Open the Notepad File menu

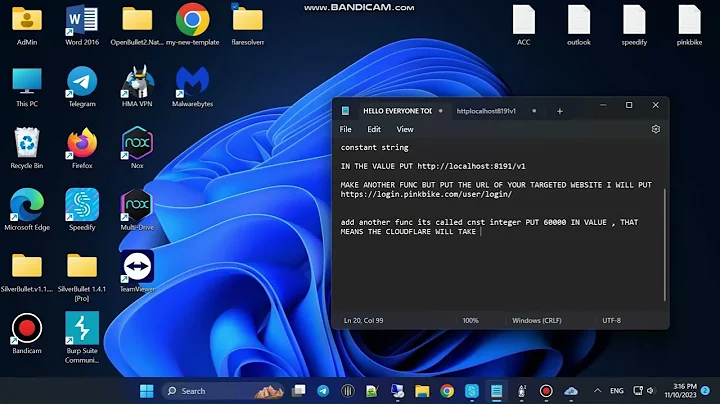345,129
